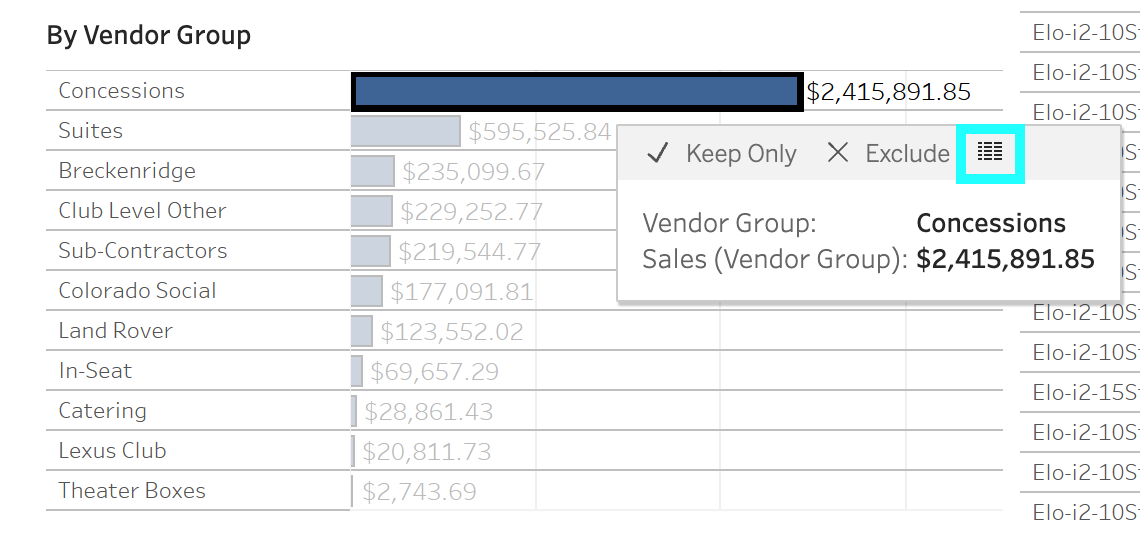
Task: Click the Theater Boxes label
Action: (132, 491)
